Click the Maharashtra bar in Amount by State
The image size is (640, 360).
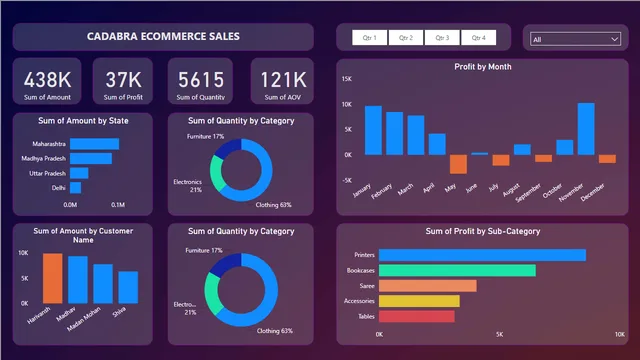pyautogui.click(x=94, y=144)
